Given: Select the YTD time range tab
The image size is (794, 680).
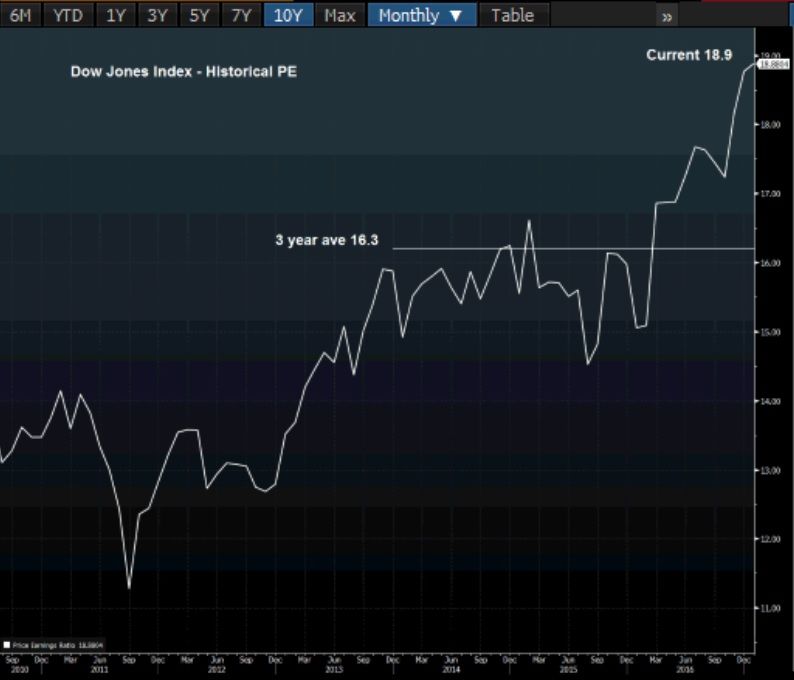Looking at the screenshot, I should coord(68,16).
